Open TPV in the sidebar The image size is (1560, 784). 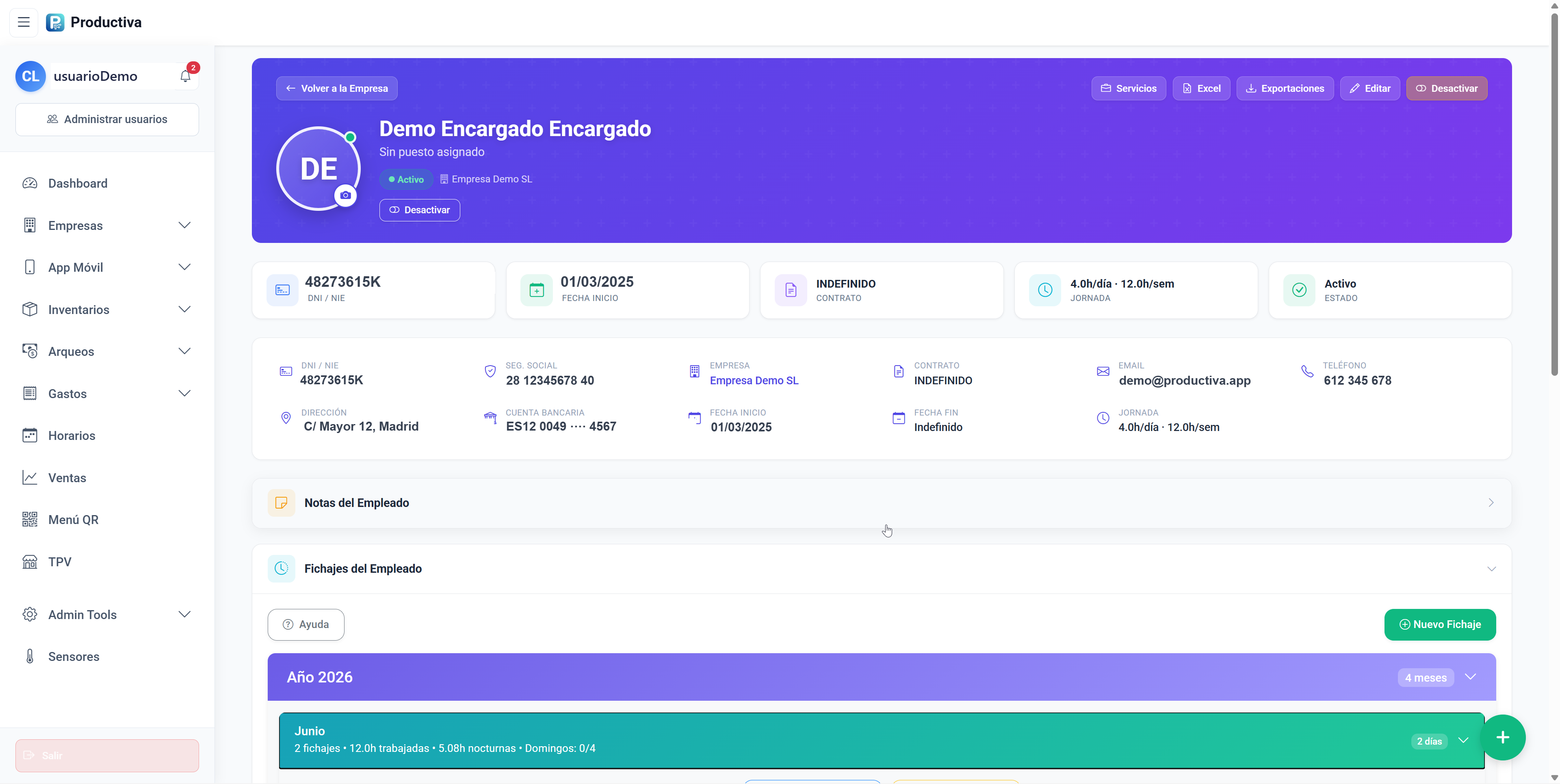tap(107, 562)
